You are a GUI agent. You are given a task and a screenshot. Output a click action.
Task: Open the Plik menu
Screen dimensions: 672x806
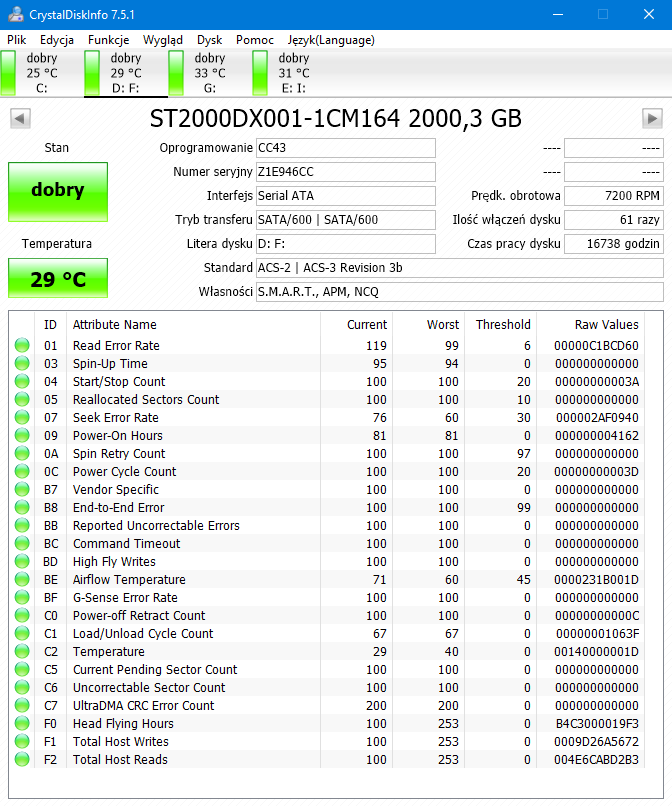[16, 40]
